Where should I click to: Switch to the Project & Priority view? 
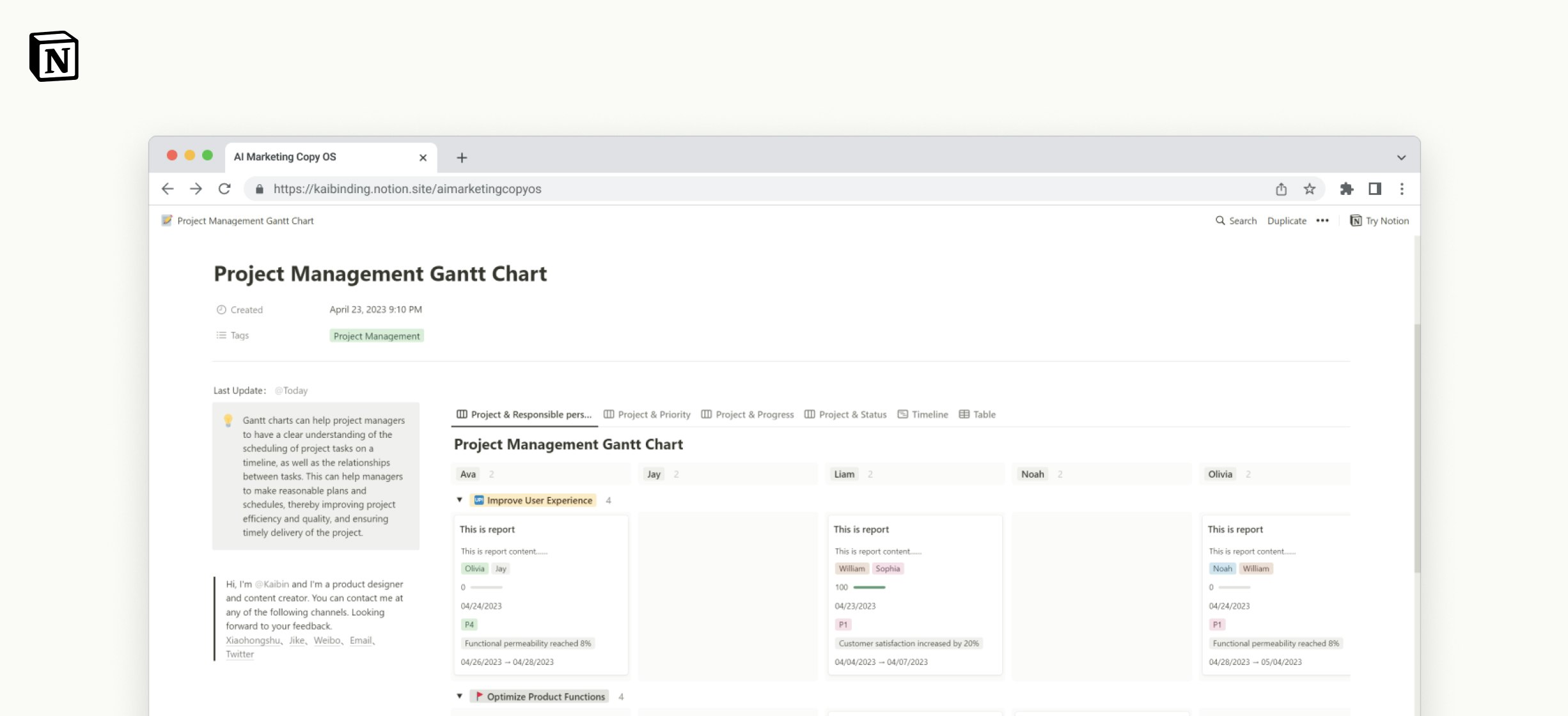[647, 414]
